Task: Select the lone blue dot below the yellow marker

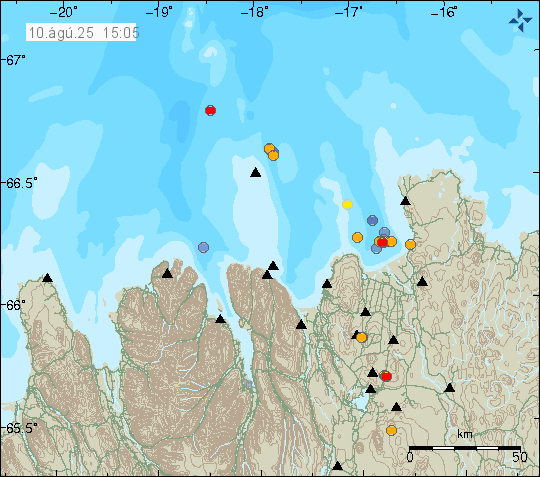Action: pos(372,220)
